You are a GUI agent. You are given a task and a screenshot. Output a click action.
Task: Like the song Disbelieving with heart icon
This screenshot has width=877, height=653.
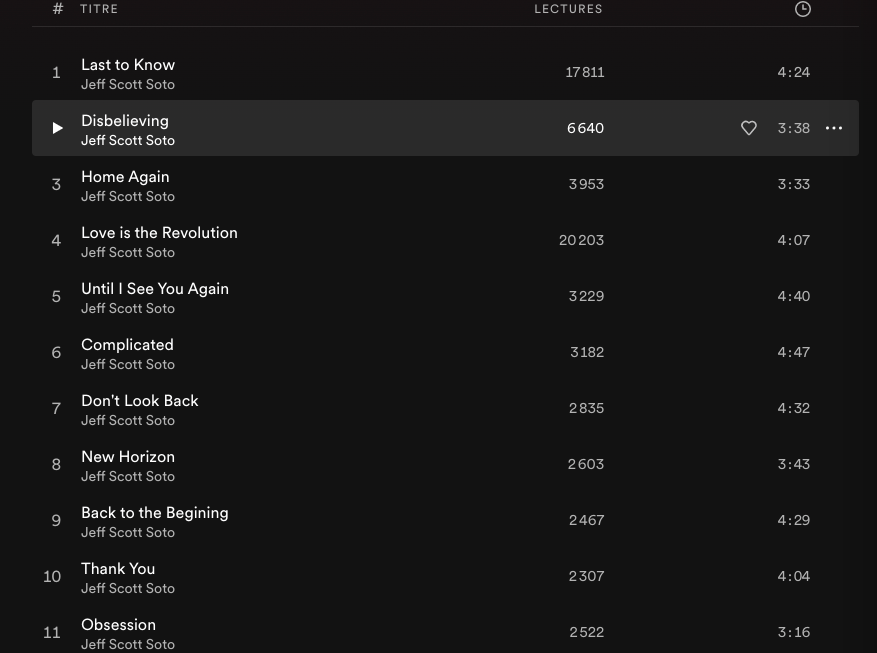748,128
